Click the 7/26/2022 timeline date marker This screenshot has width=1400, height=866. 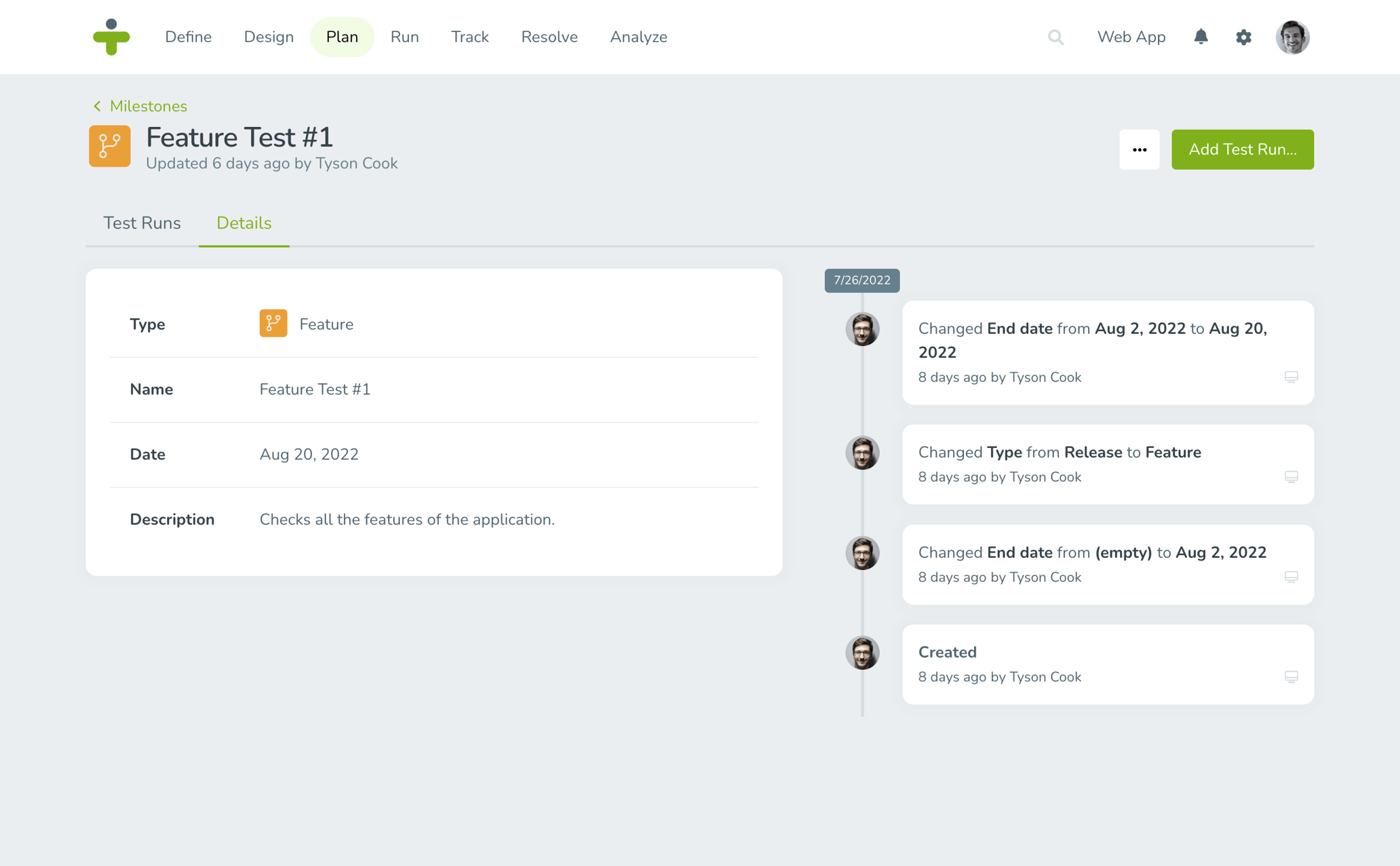(x=861, y=280)
